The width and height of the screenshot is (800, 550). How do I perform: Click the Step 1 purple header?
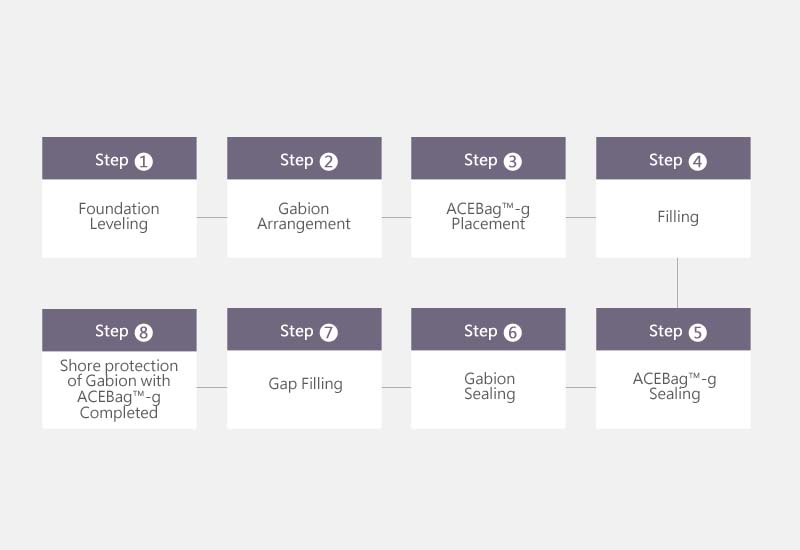pyautogui.click(x=119, y=158)
